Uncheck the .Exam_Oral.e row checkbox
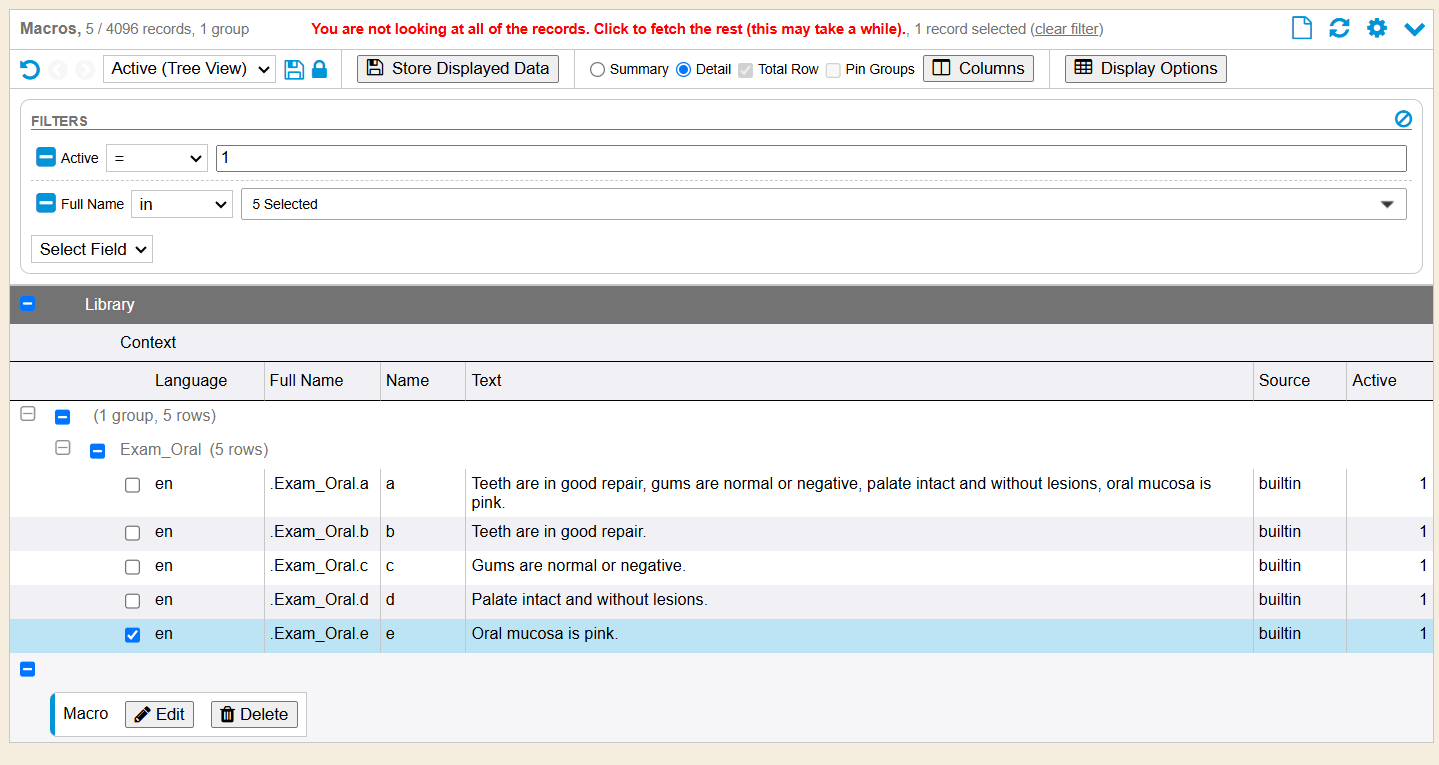The width and height of the screenshot is (1439, 765). [132, 635]
